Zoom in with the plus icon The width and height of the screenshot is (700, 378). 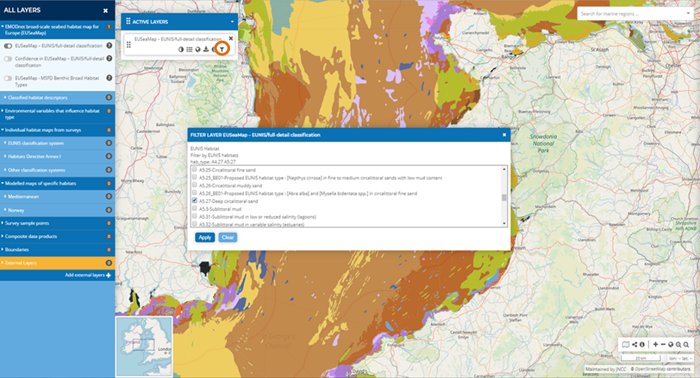(x=655, y=345)
